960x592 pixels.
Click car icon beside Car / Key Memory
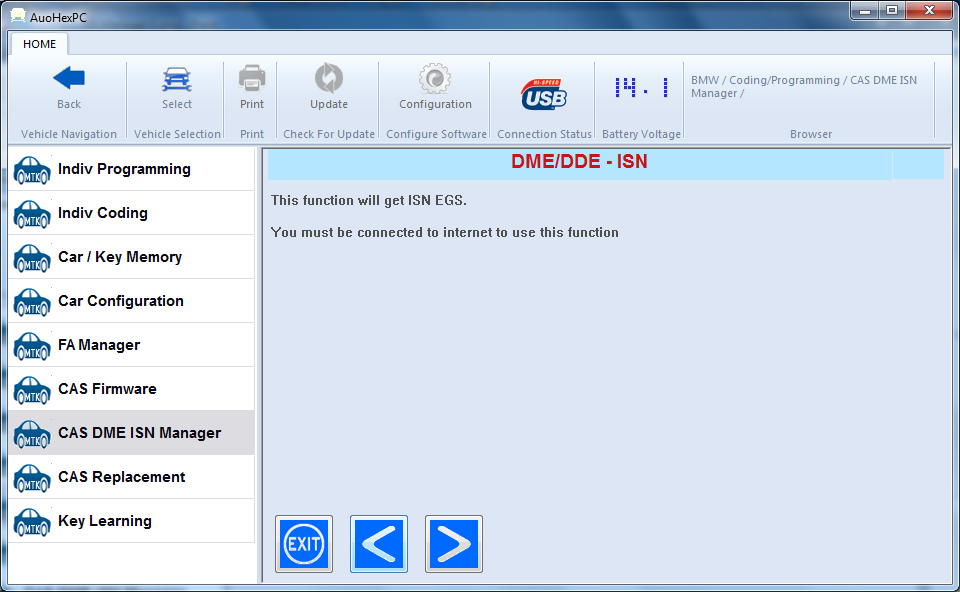pyautogui.click(x=32, y=258)
